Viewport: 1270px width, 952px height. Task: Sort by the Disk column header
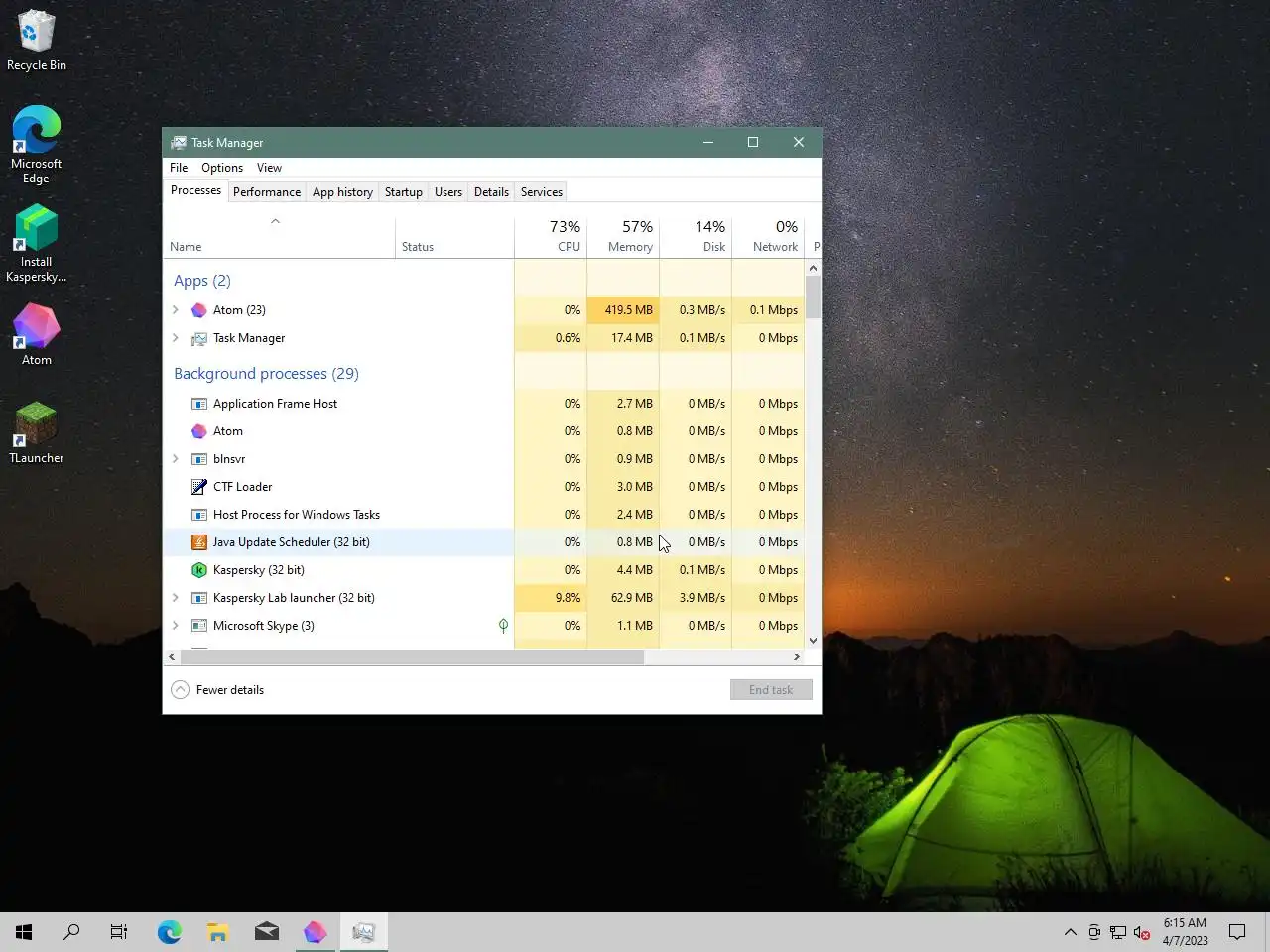point(696,237)
